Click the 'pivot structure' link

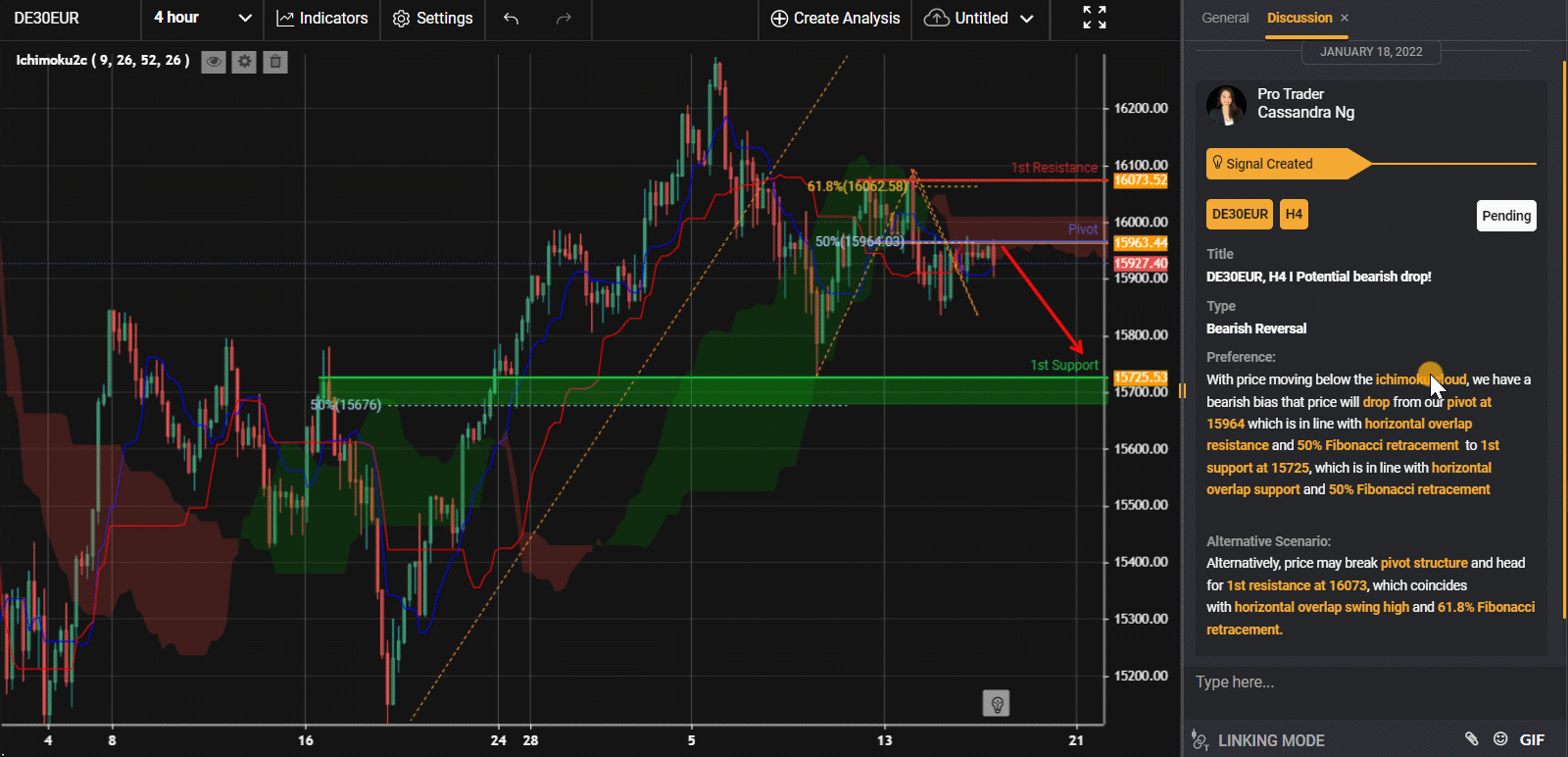[1424, 563]
